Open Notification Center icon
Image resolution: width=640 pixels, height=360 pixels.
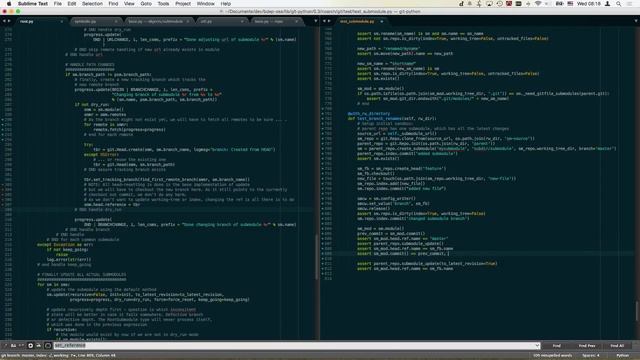[630, 4]
